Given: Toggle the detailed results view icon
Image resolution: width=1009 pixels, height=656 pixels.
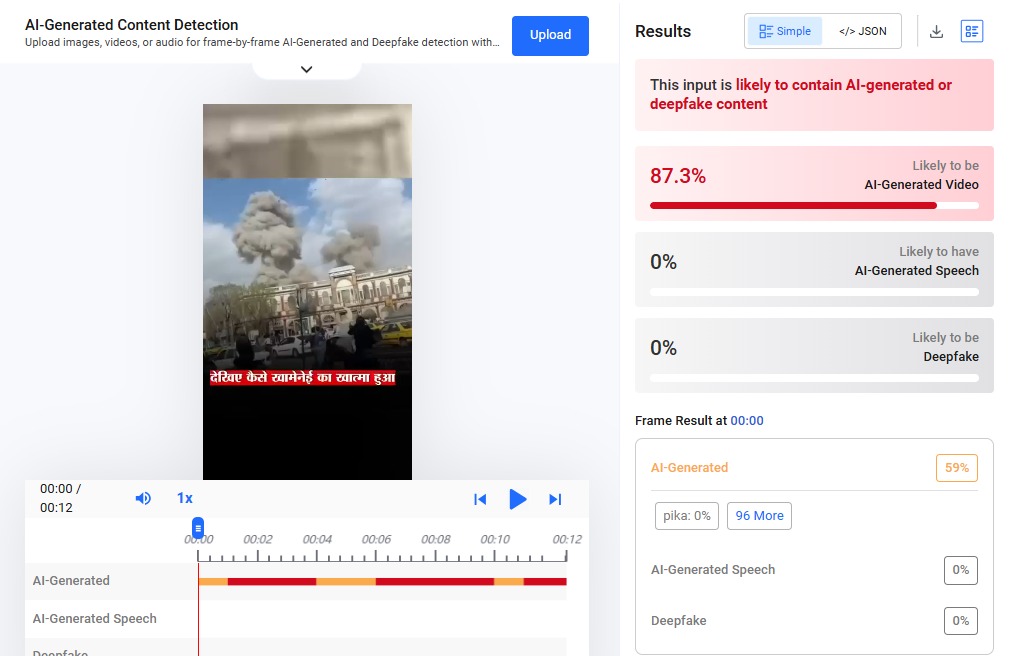Looking at the screenshot, I should [972, 31].
